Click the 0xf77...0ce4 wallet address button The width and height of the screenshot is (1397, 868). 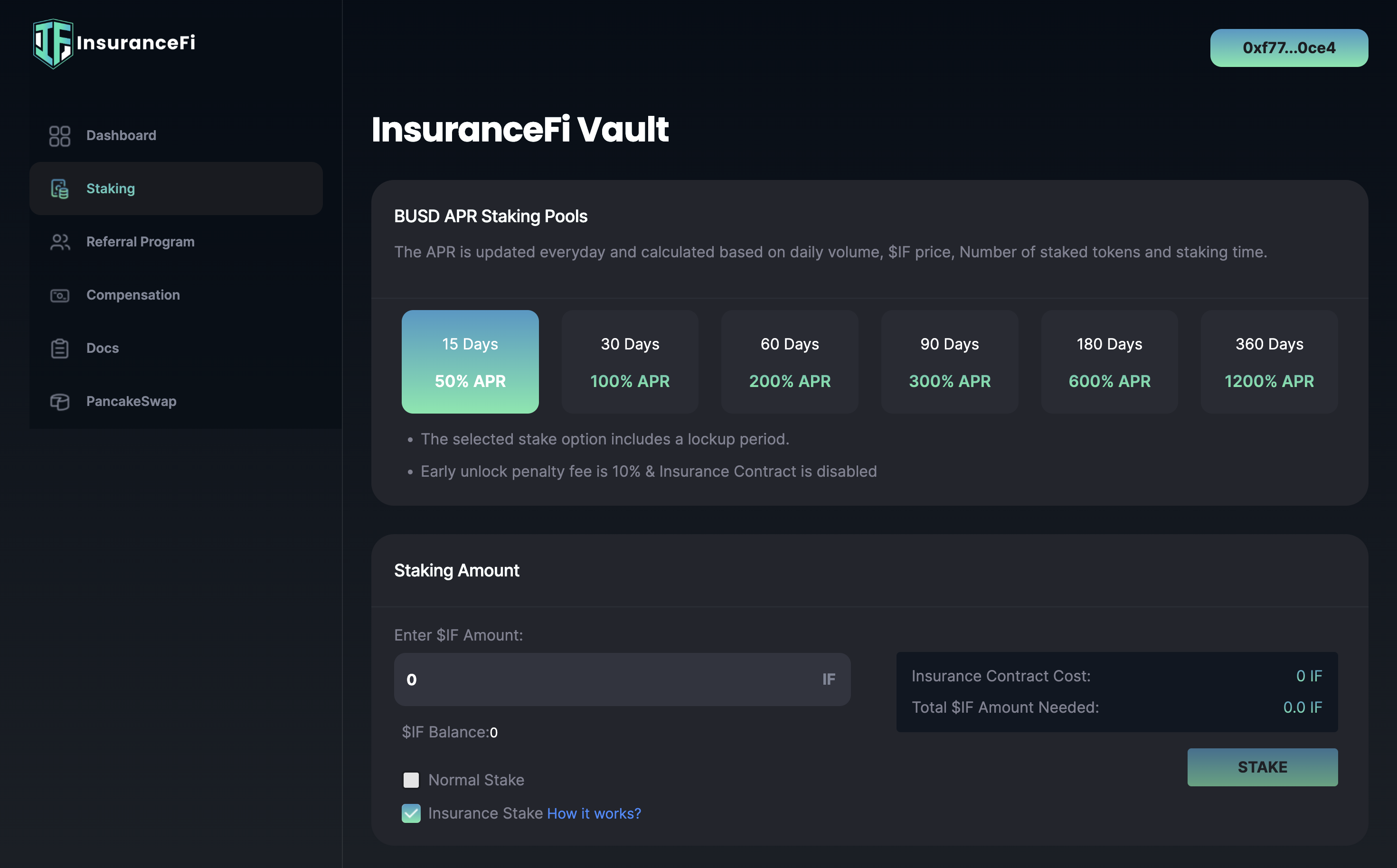tap(1289, 47)
